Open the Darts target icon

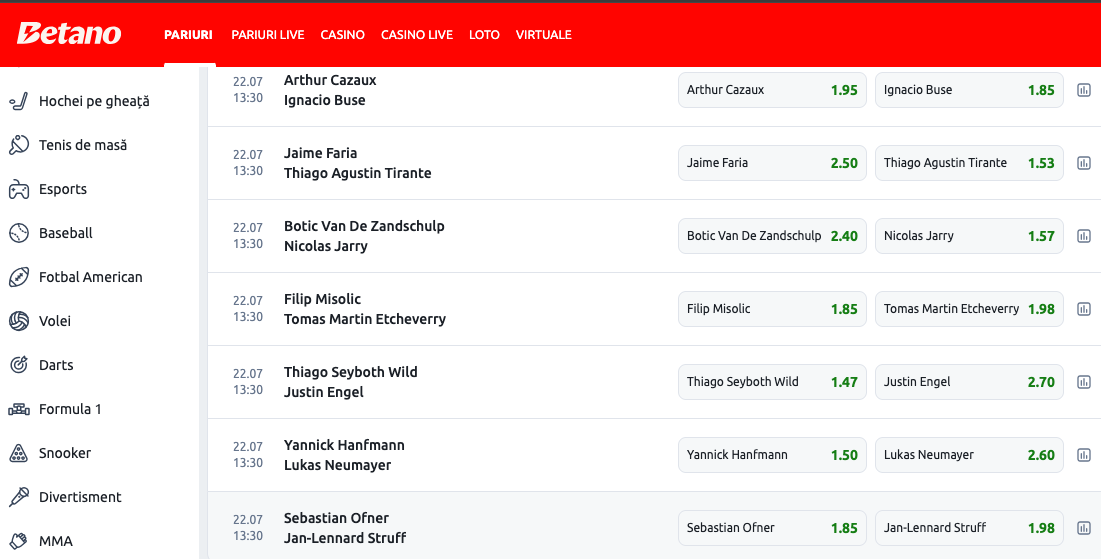click(18, 365)
